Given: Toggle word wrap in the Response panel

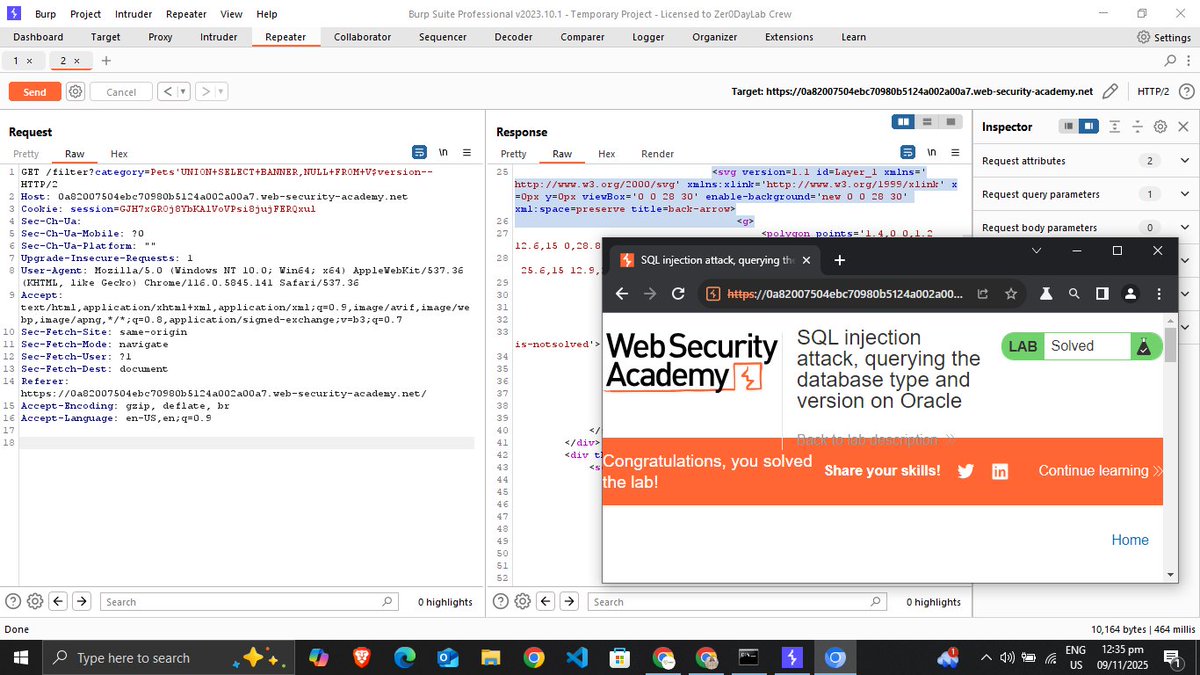Looking at the screenshot, I should tap(909, 153).
